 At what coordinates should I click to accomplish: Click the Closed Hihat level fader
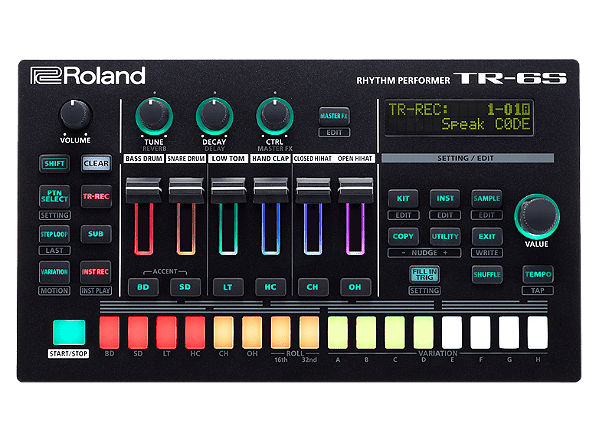(x=313, y=190)
